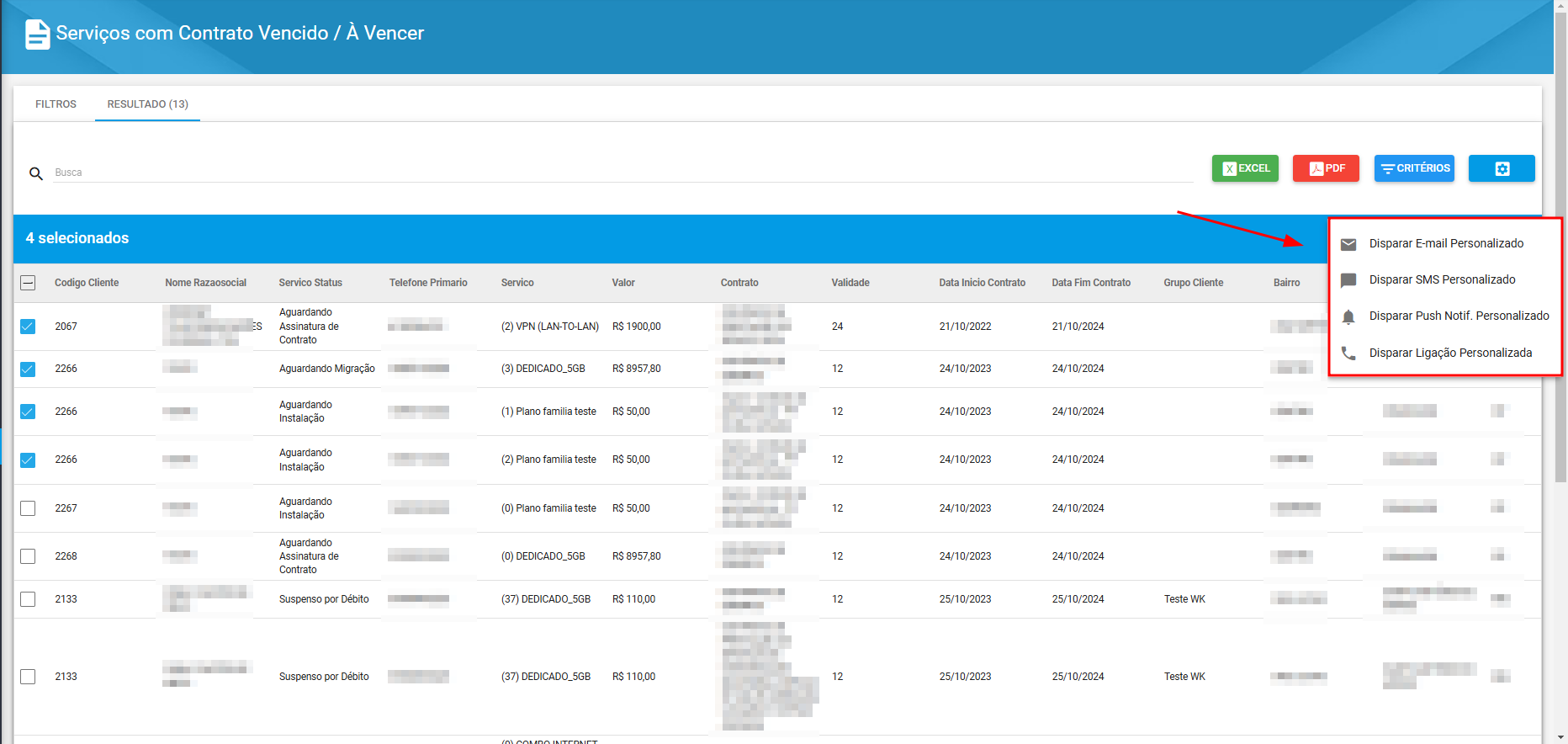This screenshot has height=744, width=1568.
Task: Focus the Busca search field
Action: (x=622, y=173)
